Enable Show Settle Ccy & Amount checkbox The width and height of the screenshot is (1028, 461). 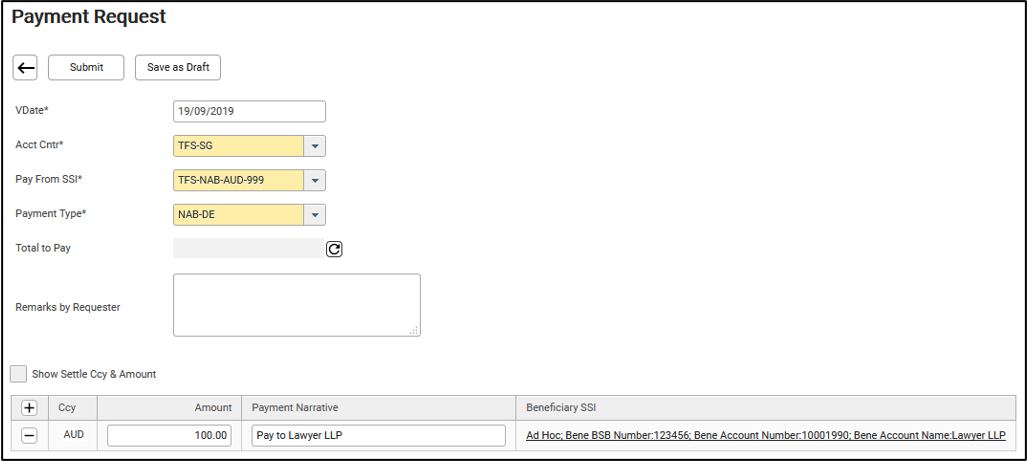coord(19,374)
